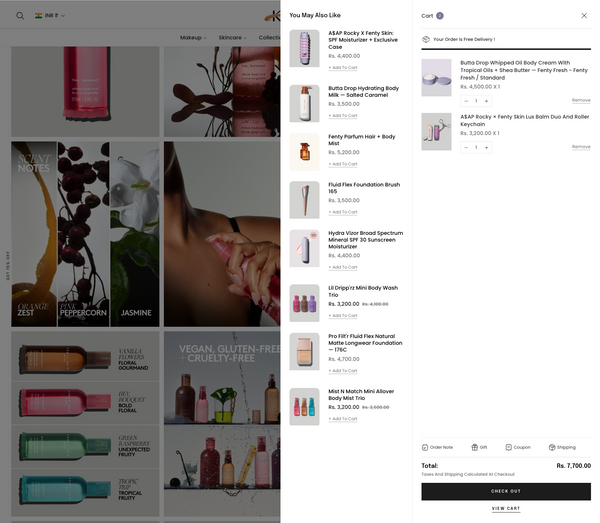Image resolution: width=600 pixels, height=523 pixels.
Task: Open A$AP Rocky SPF Moisturizer product thumbnail
Action: pos(304,49)
